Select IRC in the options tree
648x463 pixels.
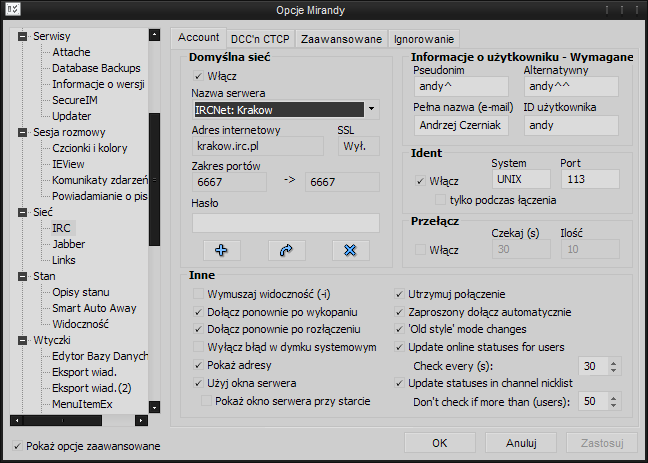click(x=62, y=228)
